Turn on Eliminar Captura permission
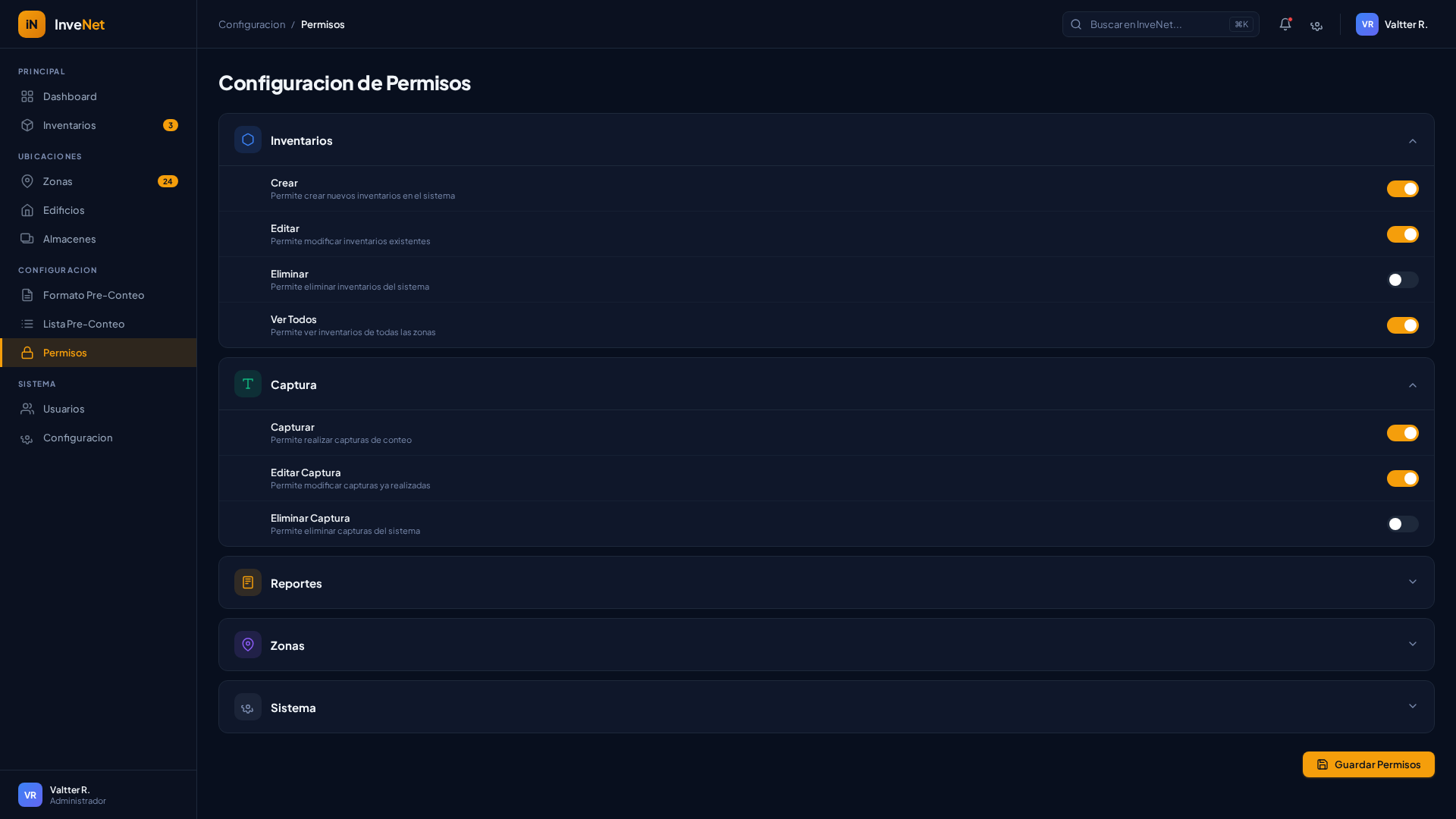The width and height of the screenshot is (1456, 819). tap(1402, 524)
